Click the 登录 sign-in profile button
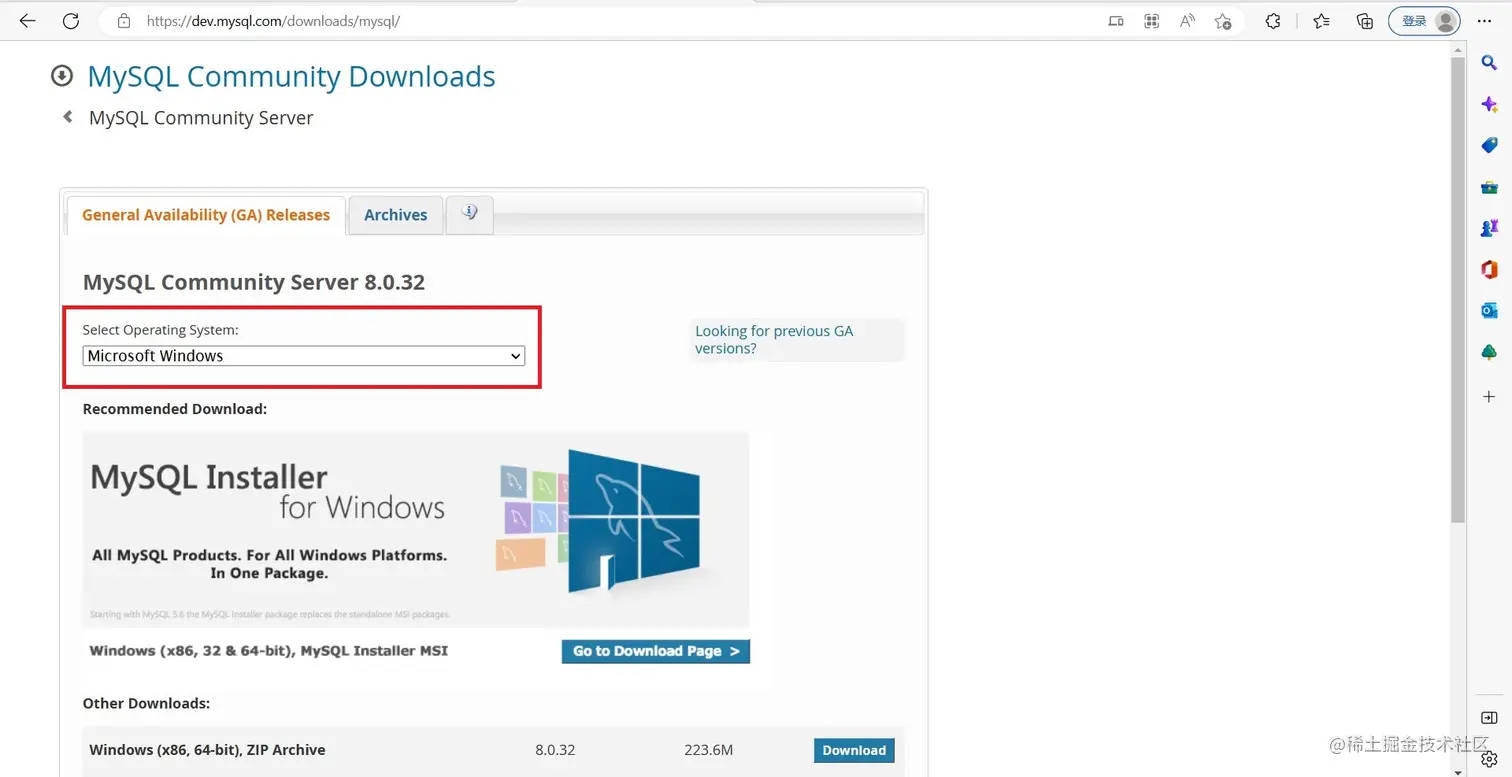This screenshot has width=1512, height=777. [x=1424, y=21]
